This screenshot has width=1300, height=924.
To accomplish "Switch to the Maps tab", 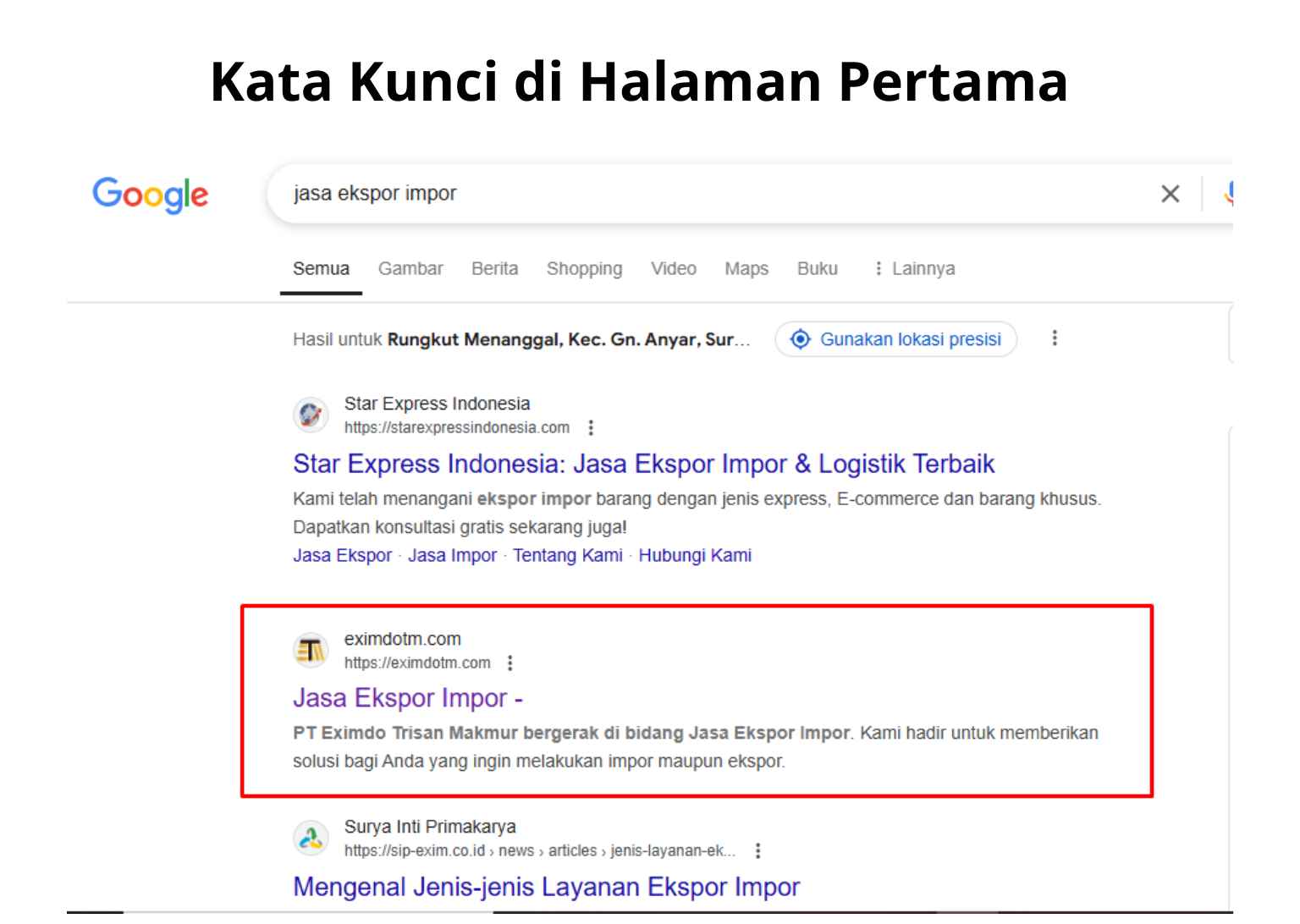I will (x=746, y=269).
